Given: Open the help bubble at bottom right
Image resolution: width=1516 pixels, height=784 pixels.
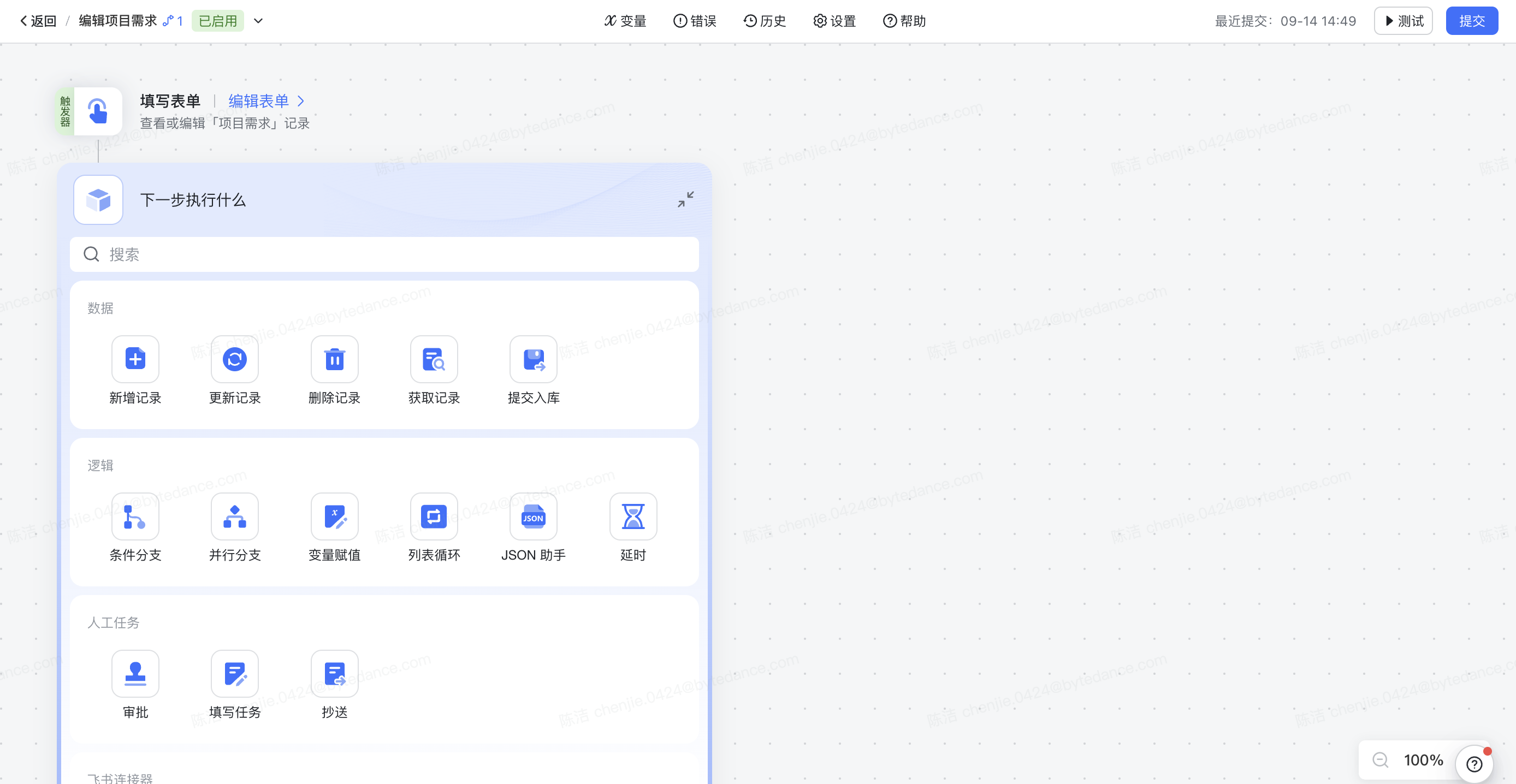Looking at the screenshot, I should coord(1473,764).
